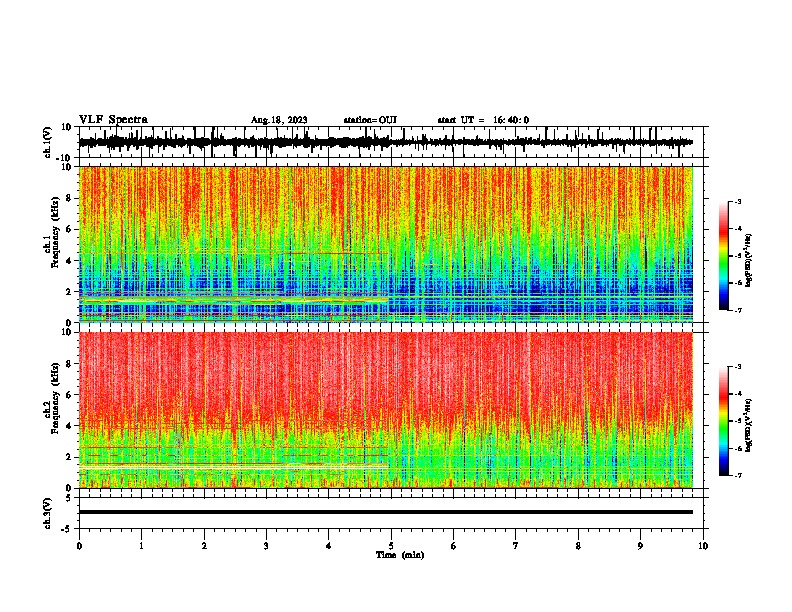This screenshot has height=612, width=792.
Task: Click the ch.1 frequency axis "6" tick label
Action: pyautogui.click(x=69, y=229)
